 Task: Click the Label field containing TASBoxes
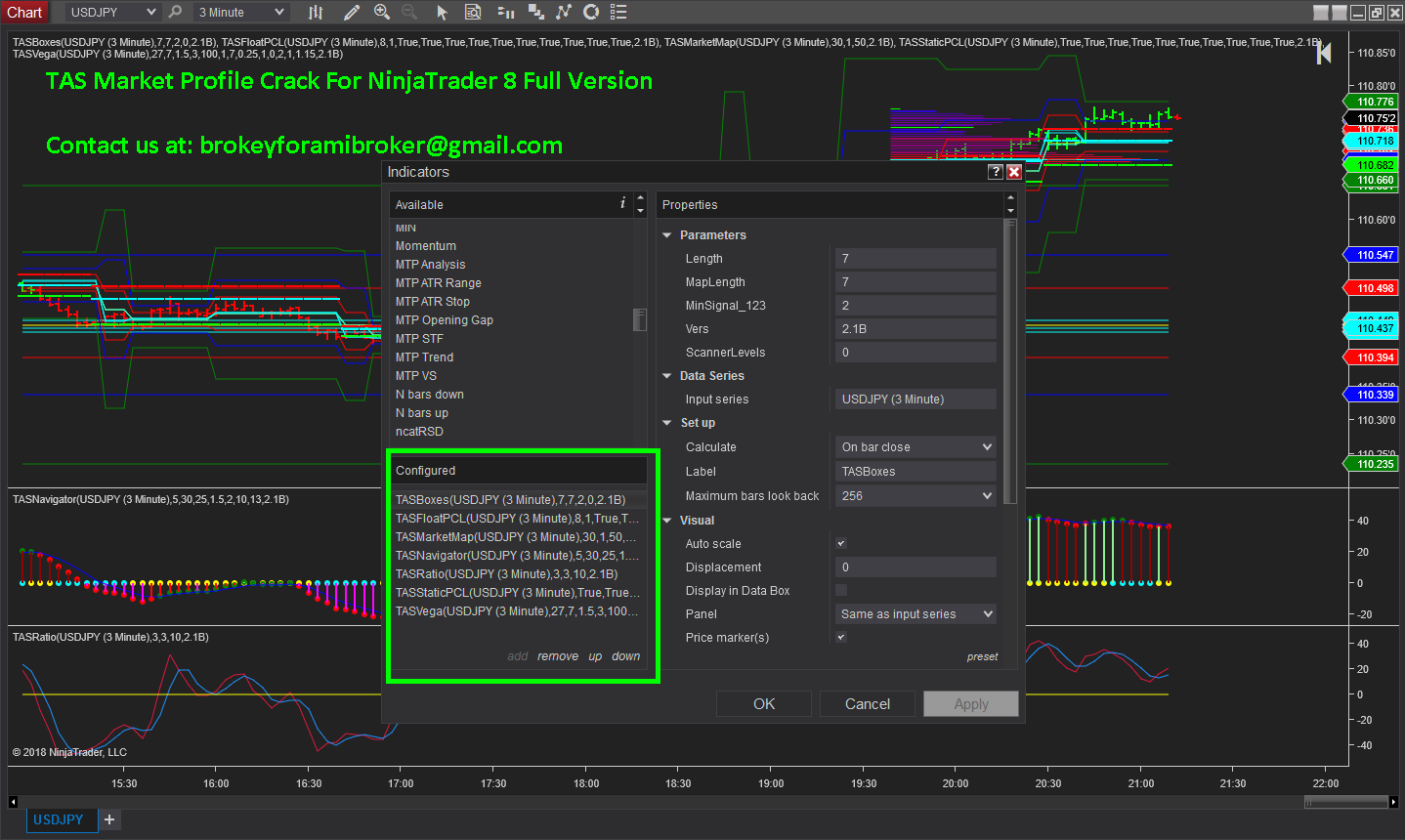(x=915, y=471)
